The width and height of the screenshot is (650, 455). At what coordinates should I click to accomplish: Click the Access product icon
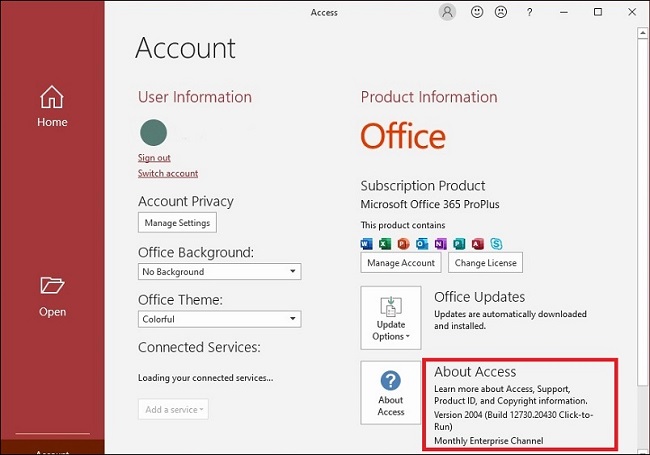pyautogui.click(x=478, y=244)
